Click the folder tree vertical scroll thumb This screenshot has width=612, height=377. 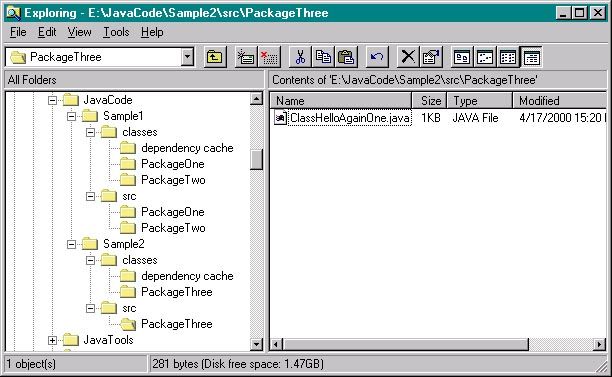coord(256,159)
